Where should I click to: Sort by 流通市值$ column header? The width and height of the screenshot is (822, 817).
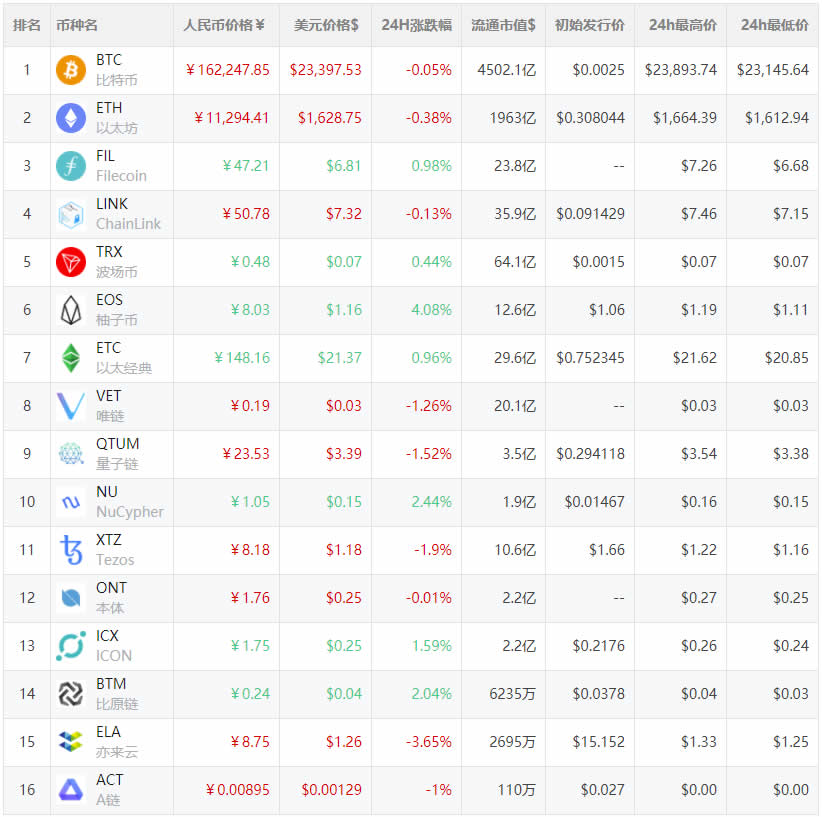pyautogui.click(x=503, y=25)
